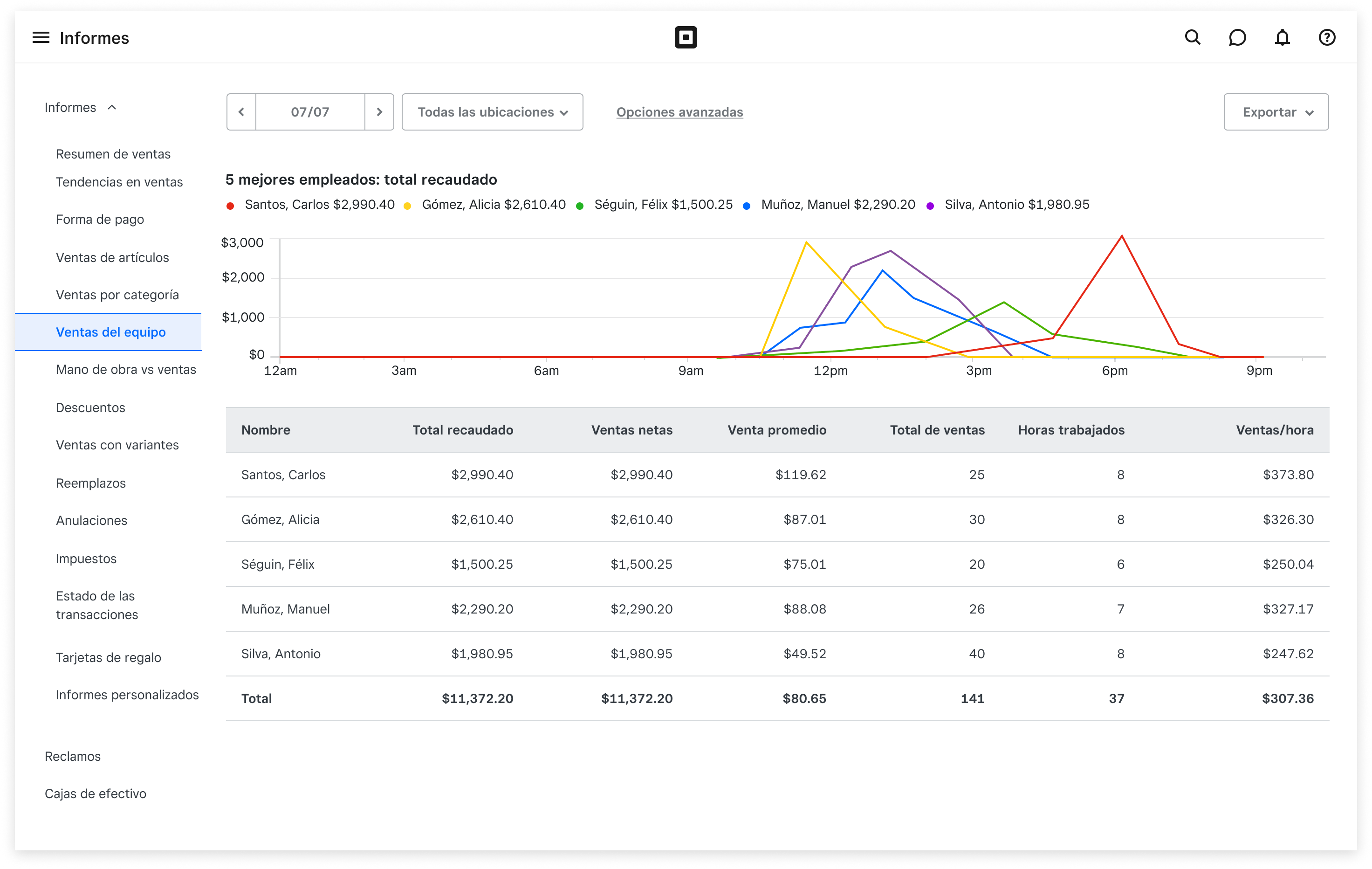
Task: Select Tendencias en ventas in sidebar
Action: (119, 182)
